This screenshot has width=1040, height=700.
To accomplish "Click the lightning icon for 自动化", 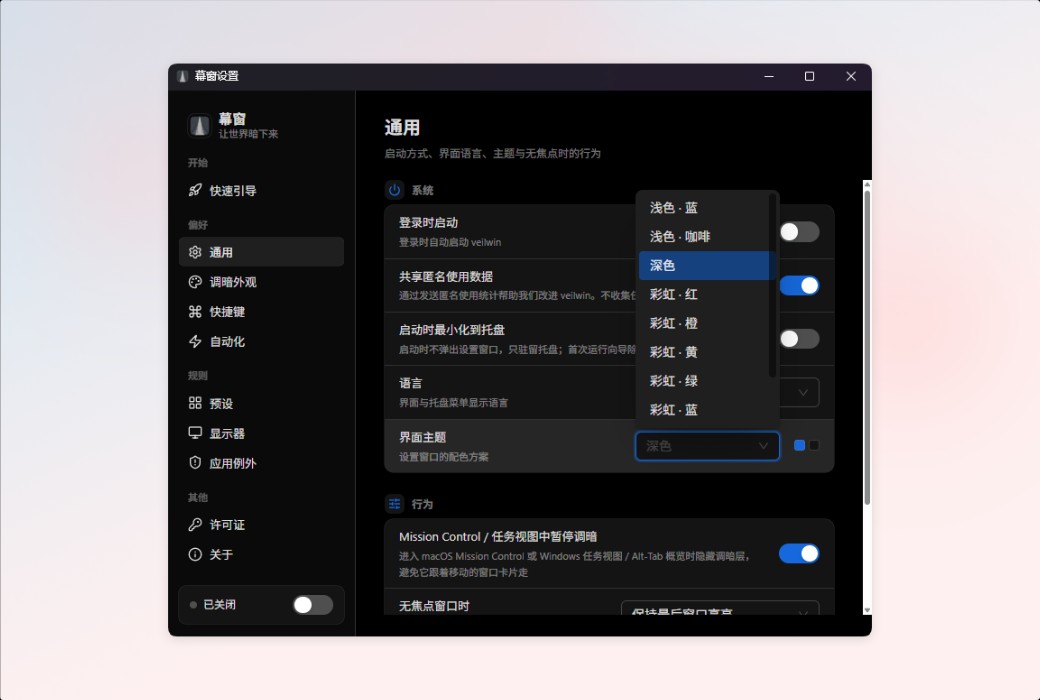I will (195, 342).
